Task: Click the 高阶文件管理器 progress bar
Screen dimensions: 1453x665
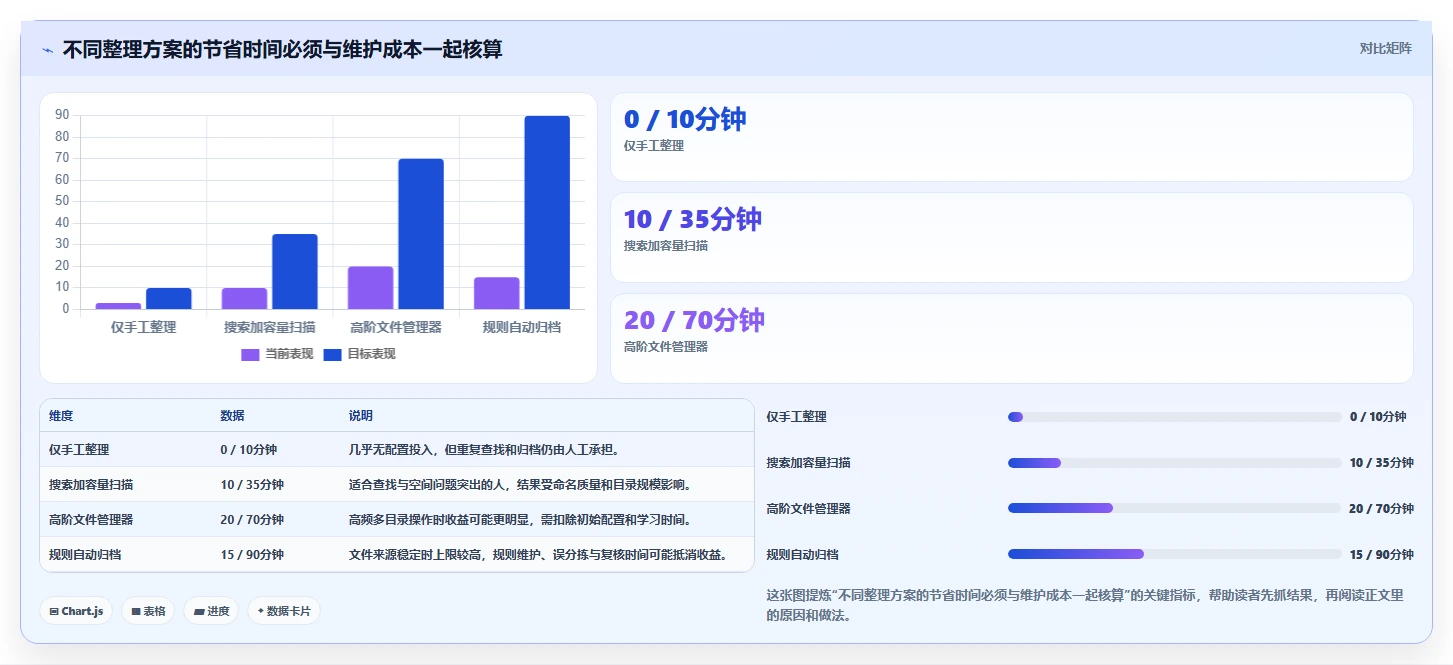Action: [x=1174, y=508]
